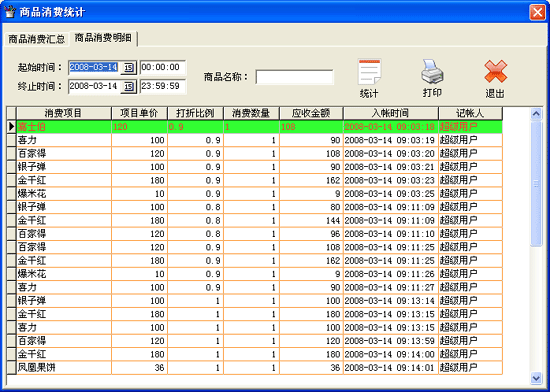This screenshot has height=392, width=550.
Task: Click the timestamp 2008-03-14 09:14:00
Action: [x=390, y=354]
